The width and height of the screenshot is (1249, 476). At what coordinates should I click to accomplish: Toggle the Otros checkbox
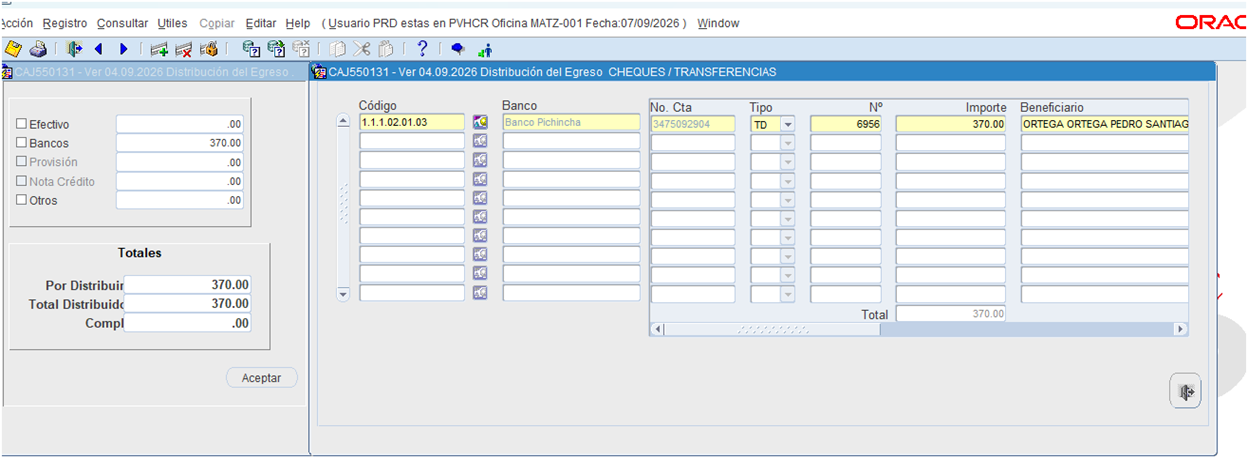(21, 200)
